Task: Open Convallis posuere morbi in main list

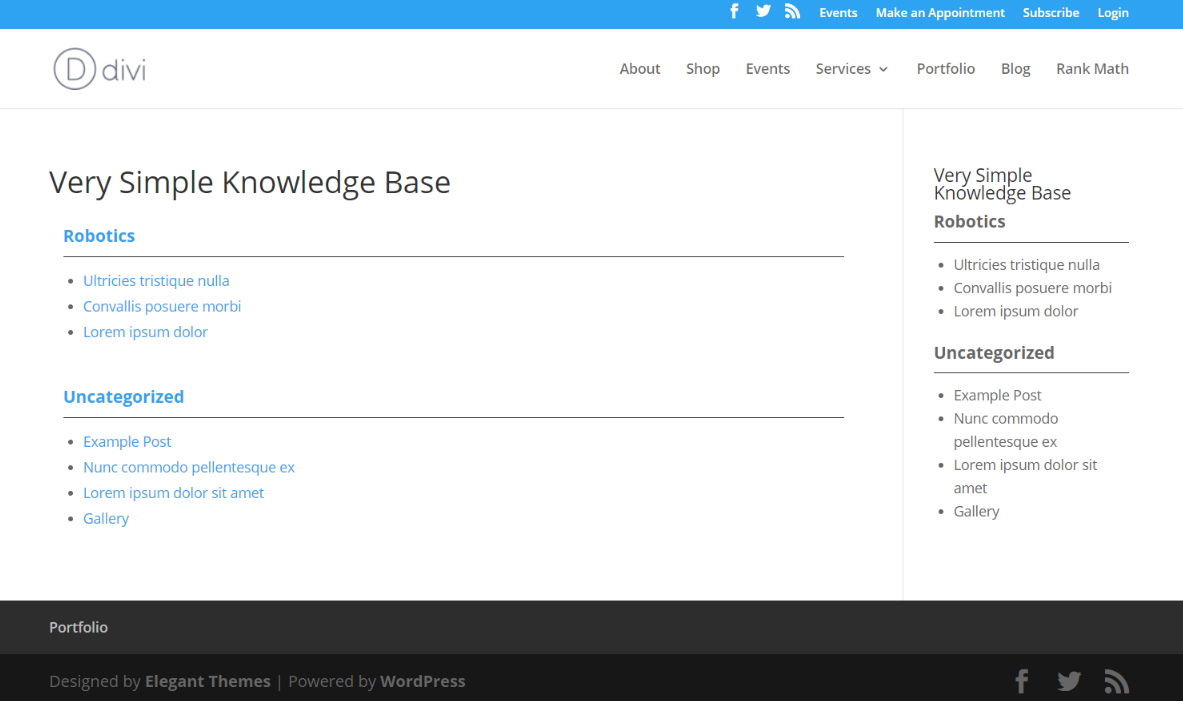Action: (162, 306)
